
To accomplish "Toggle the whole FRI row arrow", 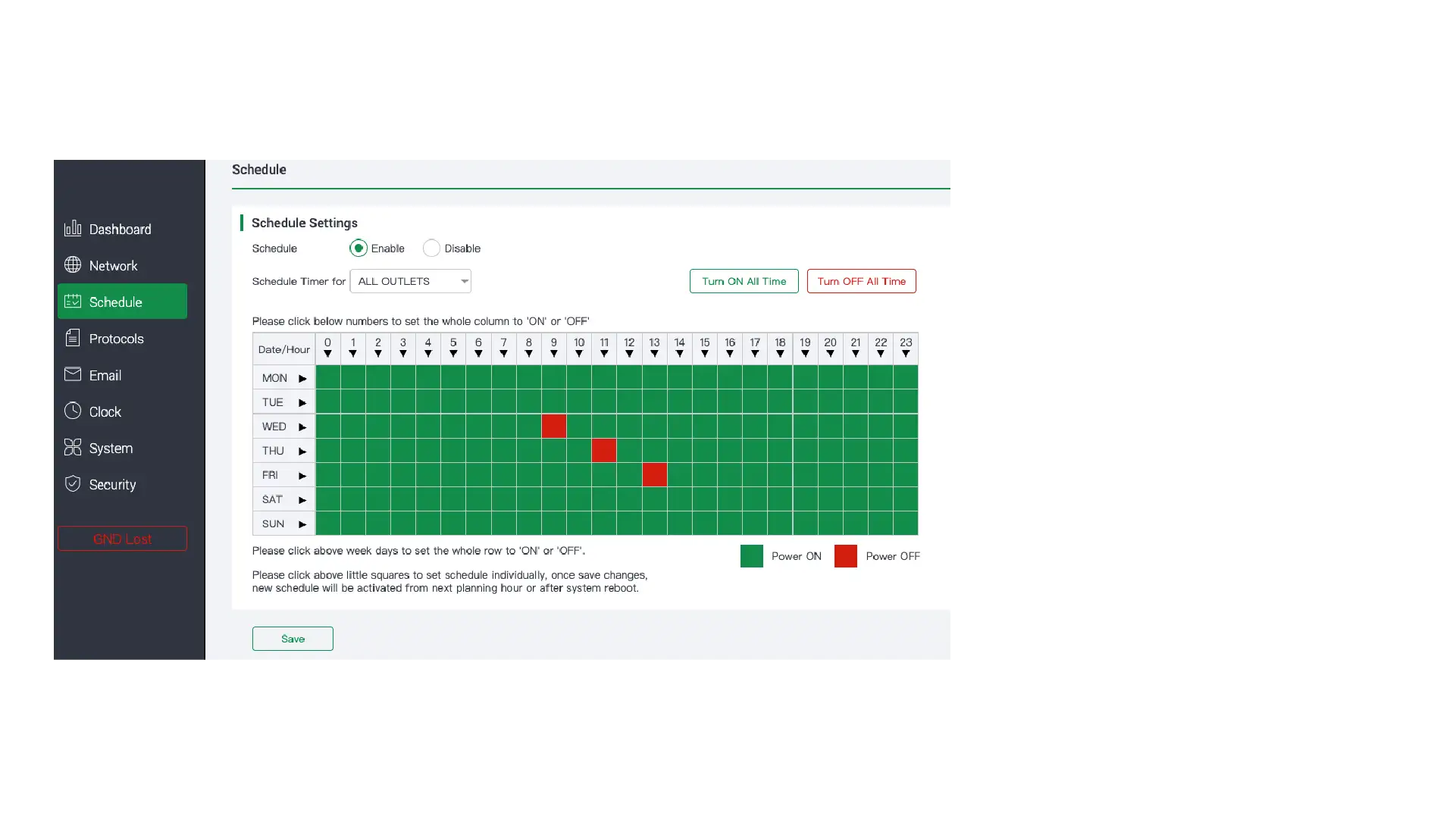I will point(302,475).
